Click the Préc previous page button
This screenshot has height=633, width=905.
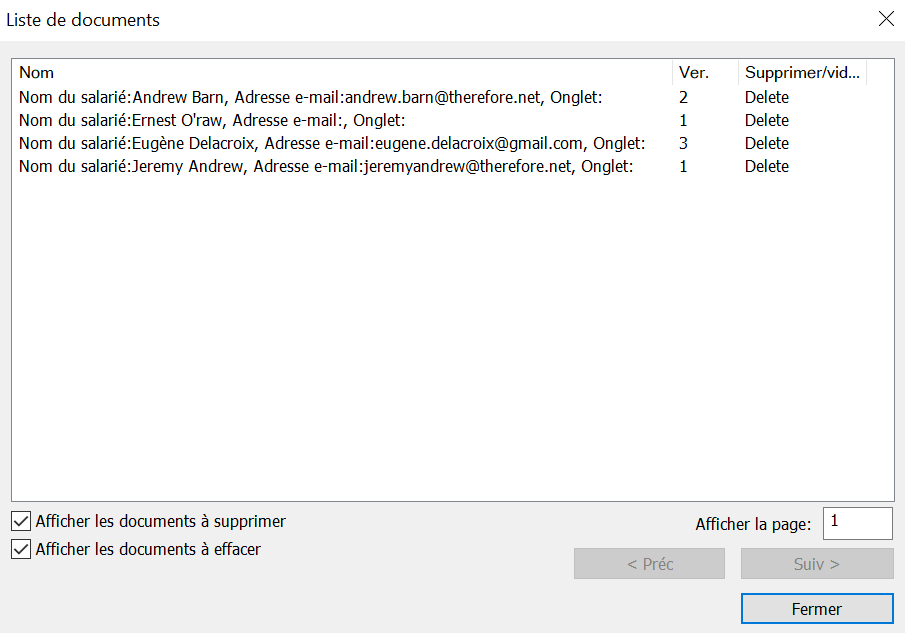(x=649, y=564)
